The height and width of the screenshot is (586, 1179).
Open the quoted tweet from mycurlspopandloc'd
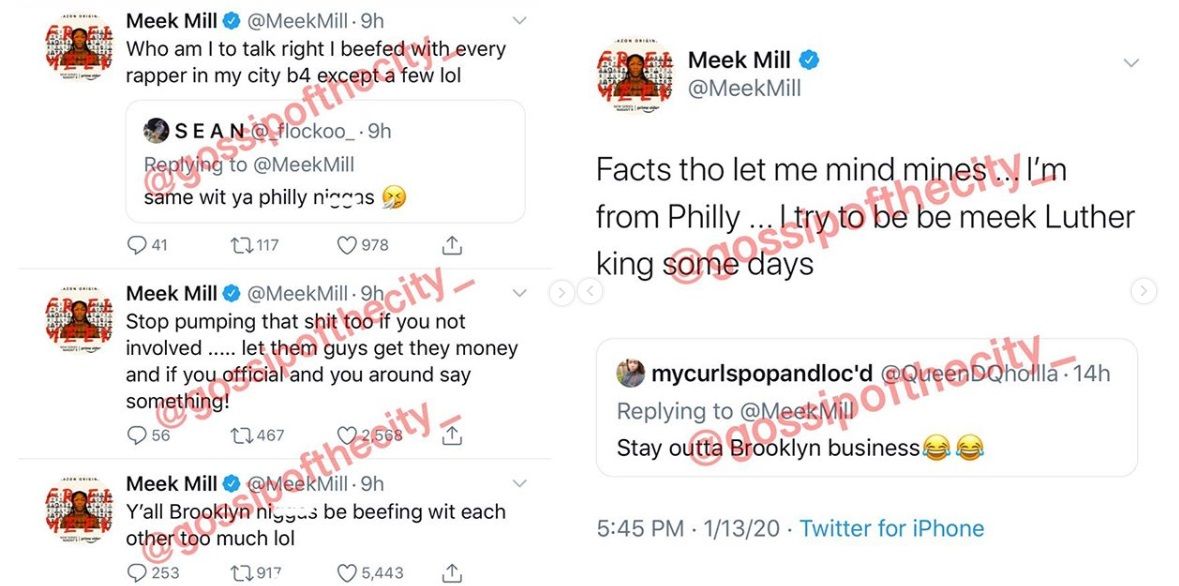point(866,407)
